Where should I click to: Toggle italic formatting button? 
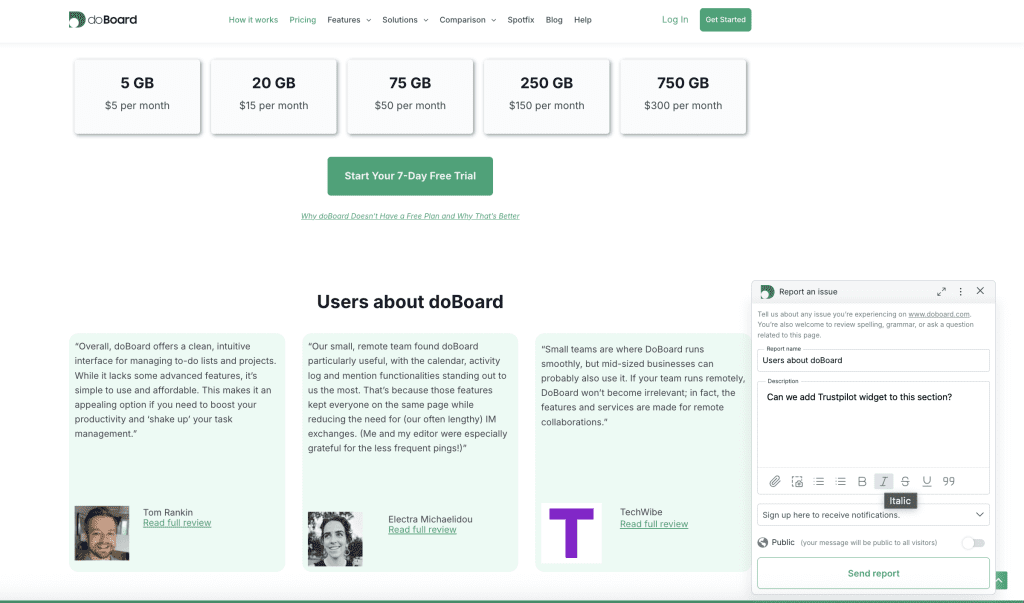coord(884,481)
